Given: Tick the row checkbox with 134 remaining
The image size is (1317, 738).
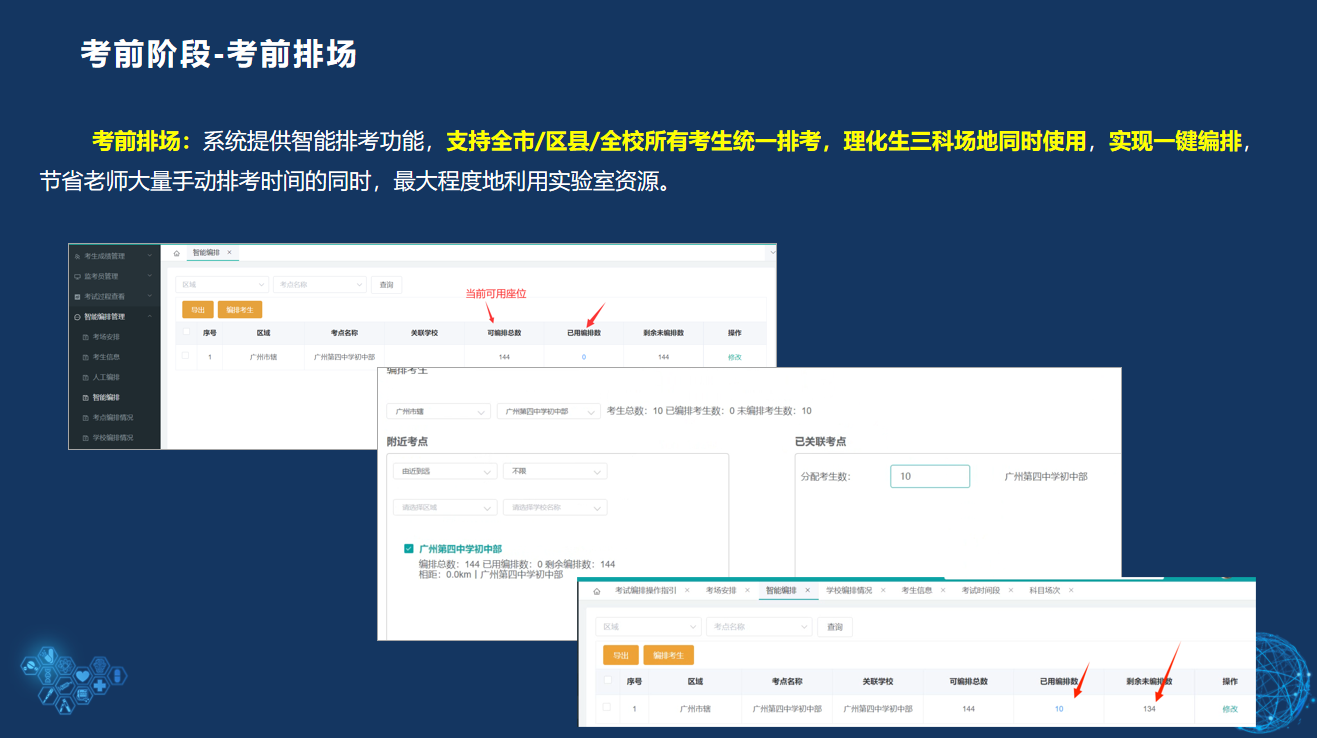Looking at the screenshot, I should [x=606, y=707].
